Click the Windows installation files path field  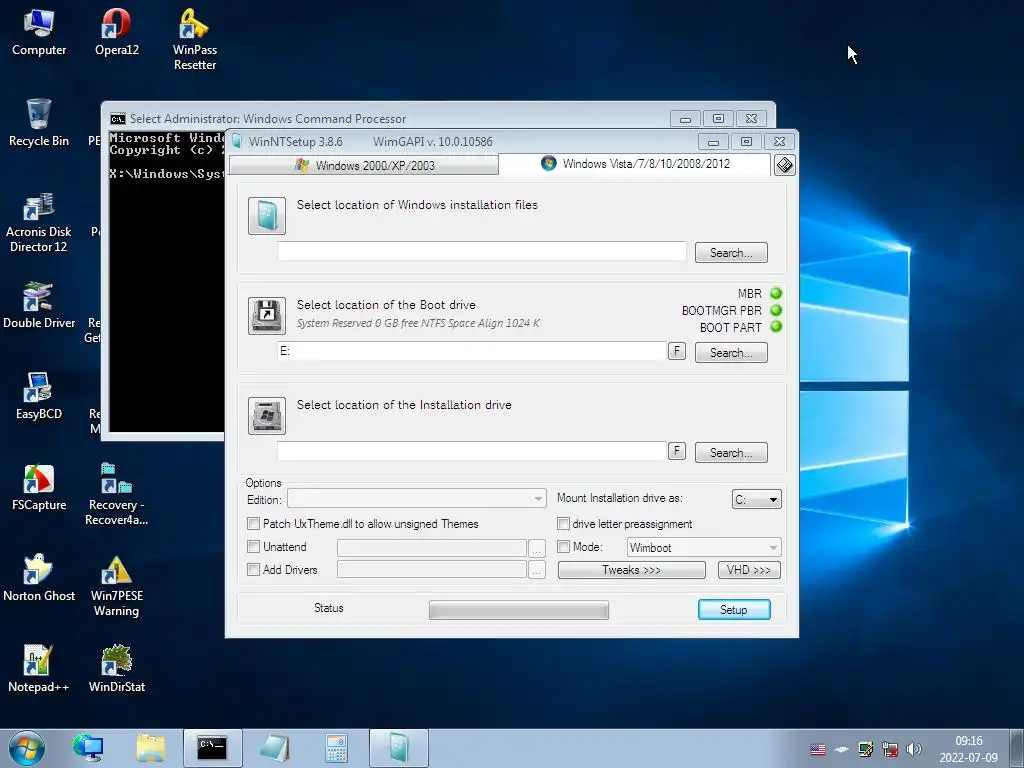pyautogui.click(x=482, y=251)
